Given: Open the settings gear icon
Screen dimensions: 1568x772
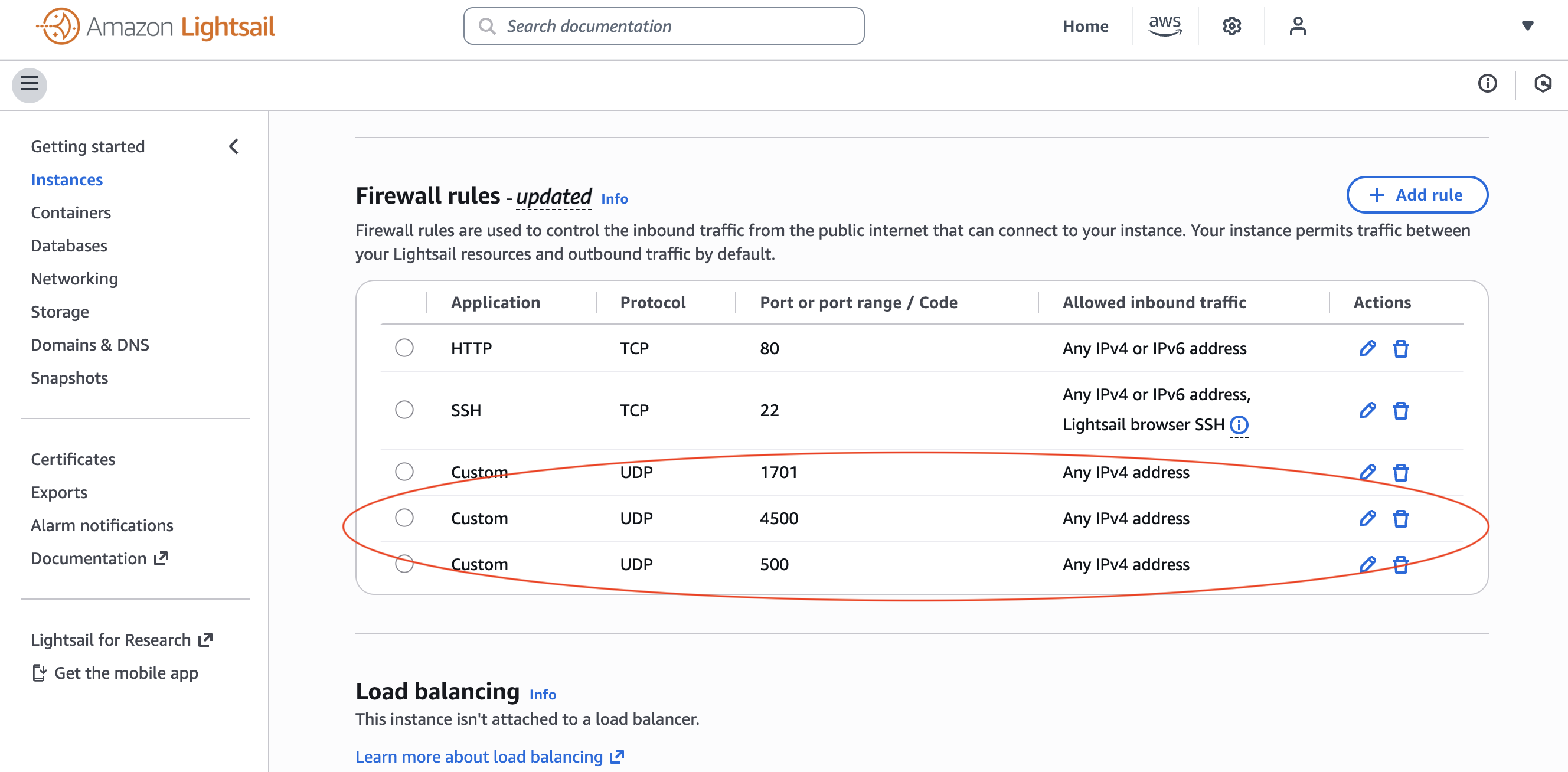Looking at the screenshot, I should (1231, 26).
